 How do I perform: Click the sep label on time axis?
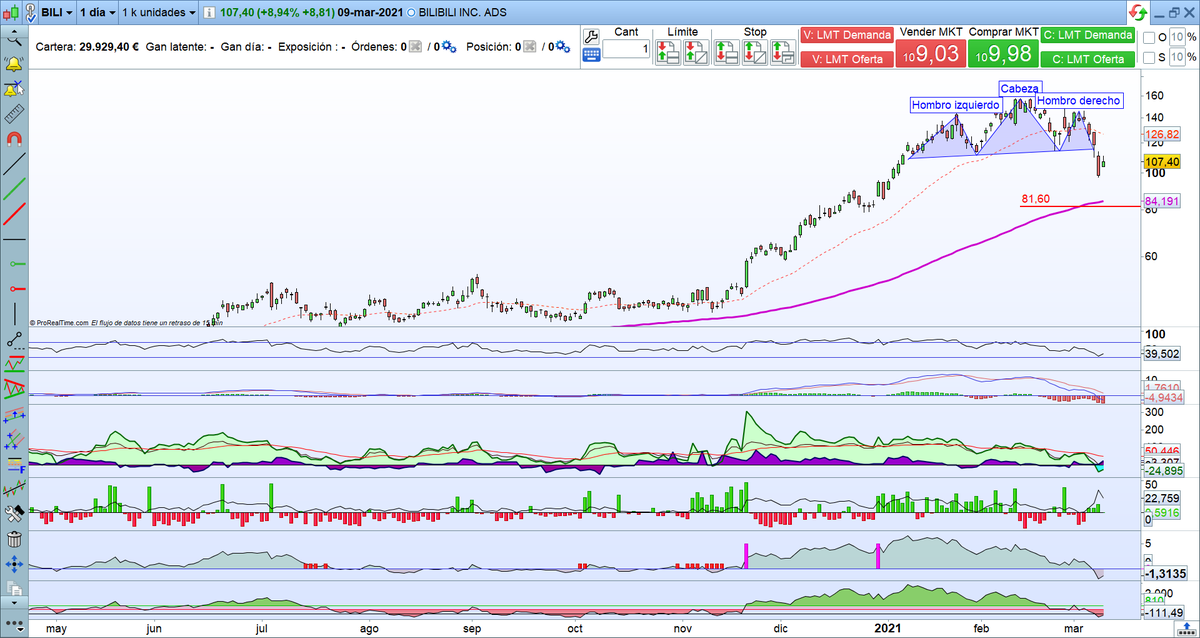[x=473, y=629]
